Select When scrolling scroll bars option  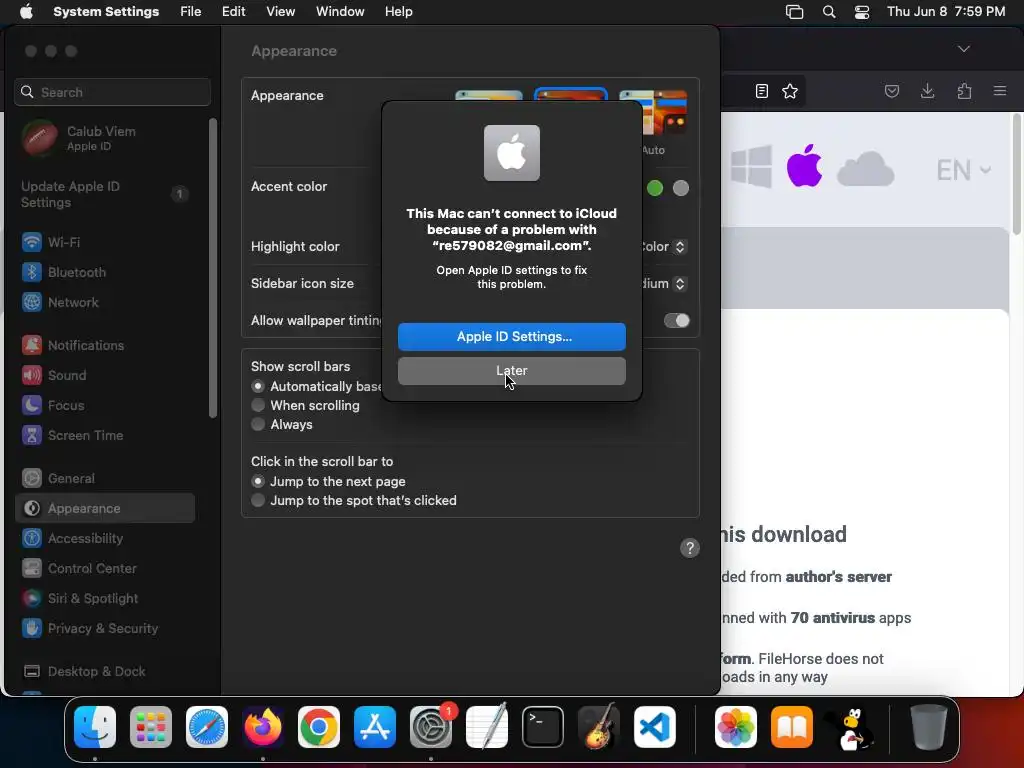click(x=258, y=406)
